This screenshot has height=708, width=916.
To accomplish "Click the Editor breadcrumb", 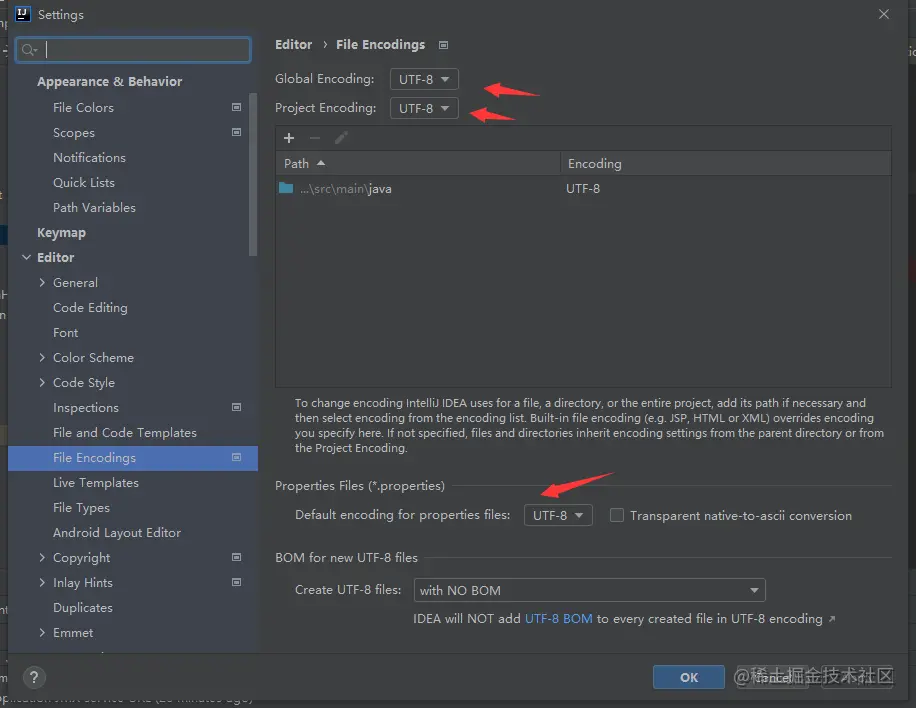I will (293, 44).
